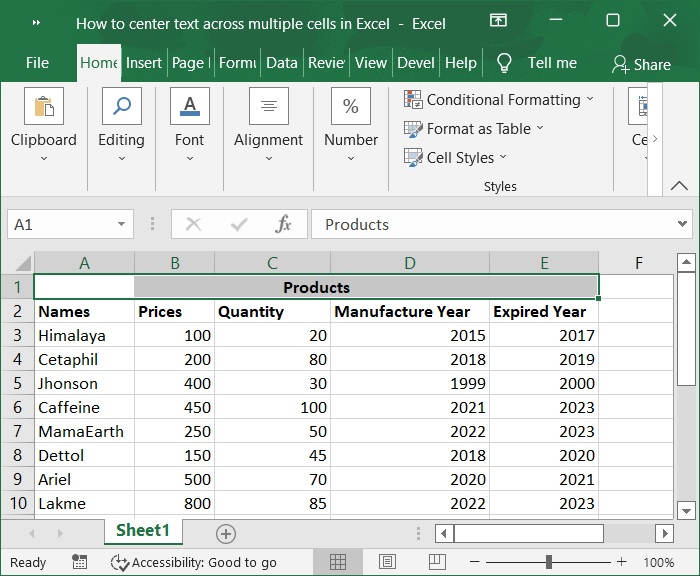Add a new sheet with plus icon

coord(226,533)
